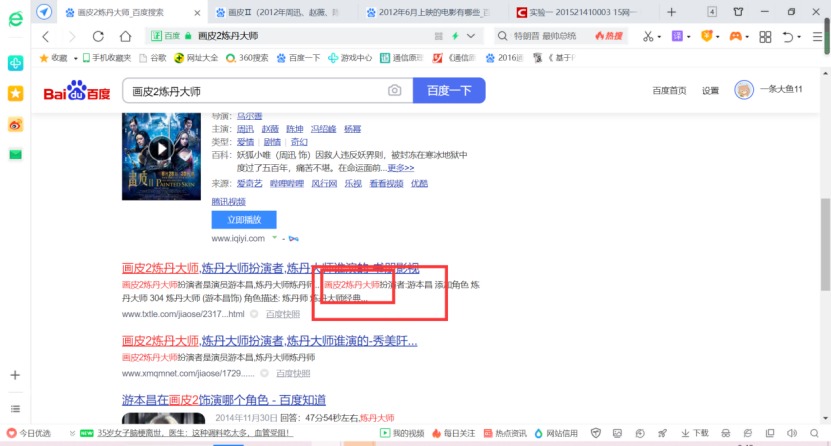Click the rocket accelerate icon in status bar
831x446 pixels.
click(662, 433)
